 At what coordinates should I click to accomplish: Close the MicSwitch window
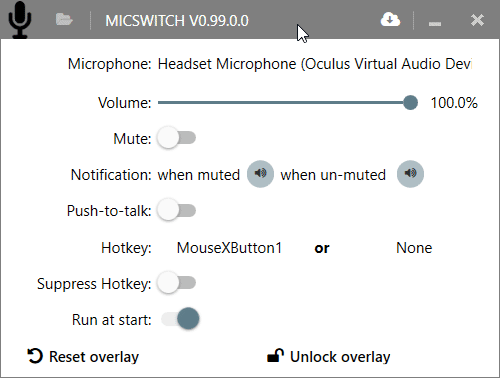tap(477, 20)
